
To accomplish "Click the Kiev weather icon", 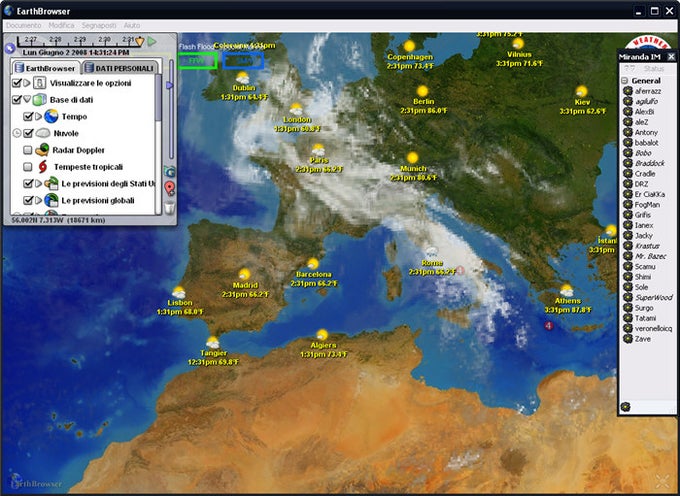I will click(x=582, y=91).
